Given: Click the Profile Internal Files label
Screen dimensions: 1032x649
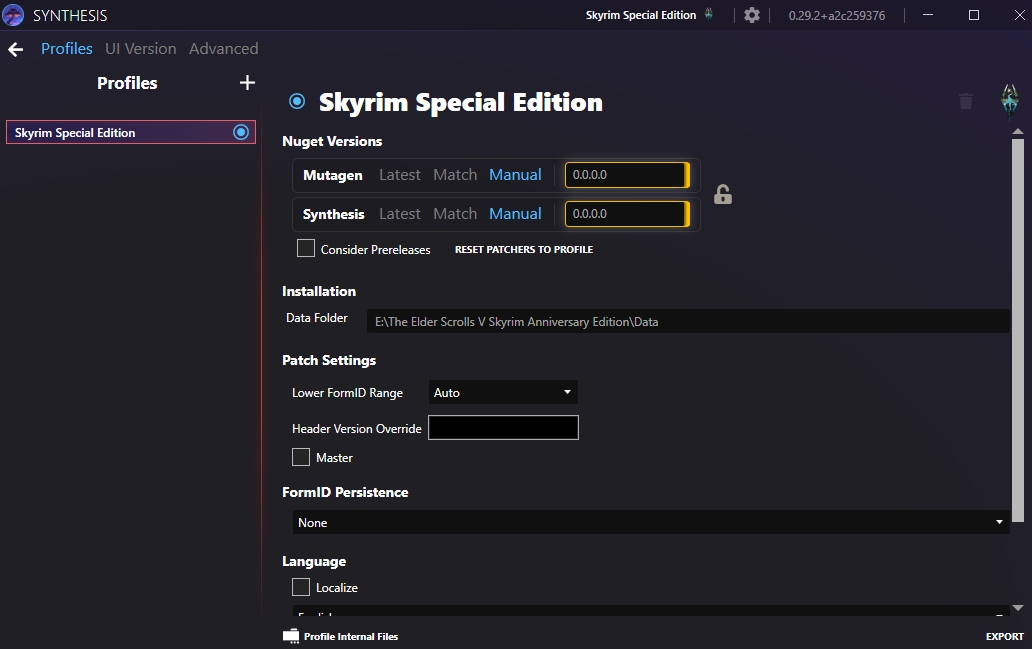Looking at the screenshot, I should click(x=351, y=636).
